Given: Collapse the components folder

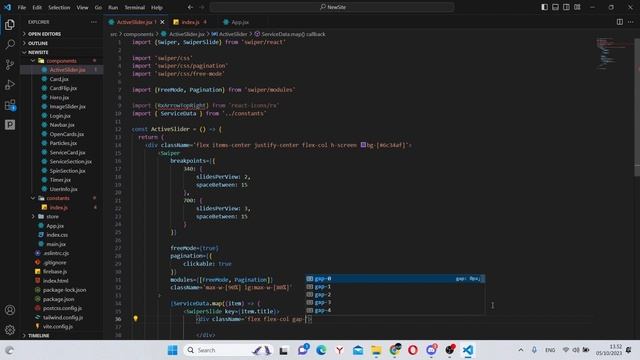Looking at the screenshot, I should coord(61,61).
